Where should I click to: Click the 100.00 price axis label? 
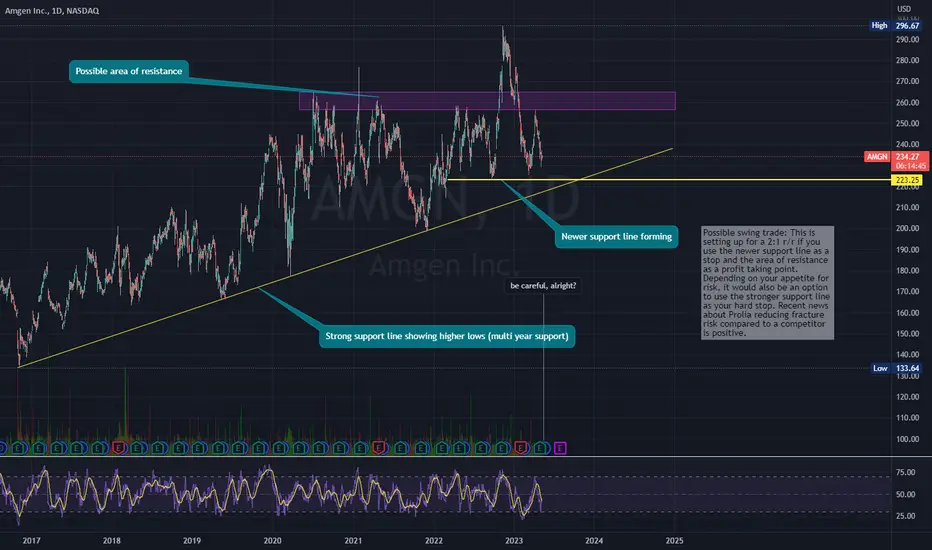[907, 439]
